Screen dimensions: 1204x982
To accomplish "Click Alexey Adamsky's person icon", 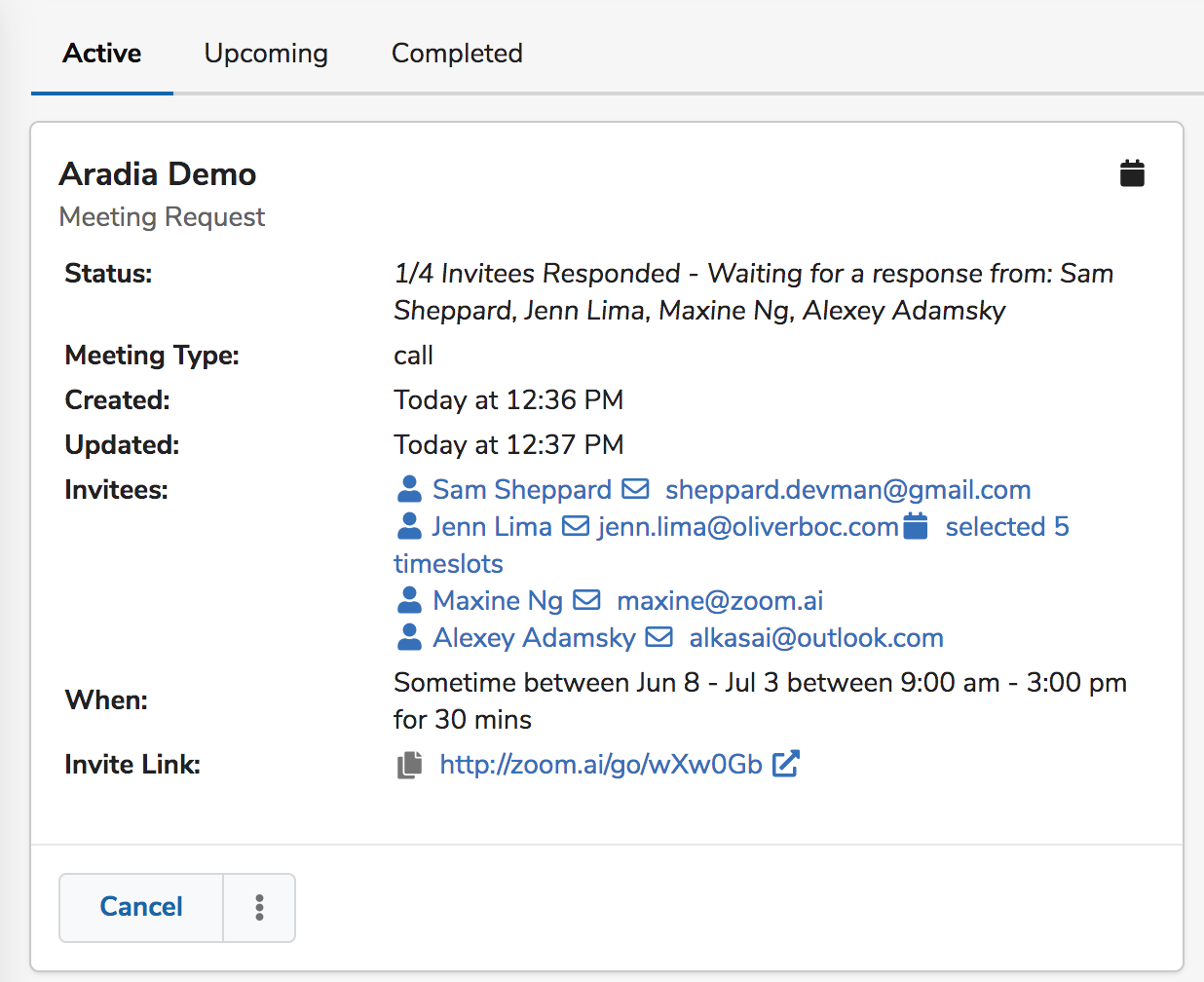I will (x=410, y=636).
